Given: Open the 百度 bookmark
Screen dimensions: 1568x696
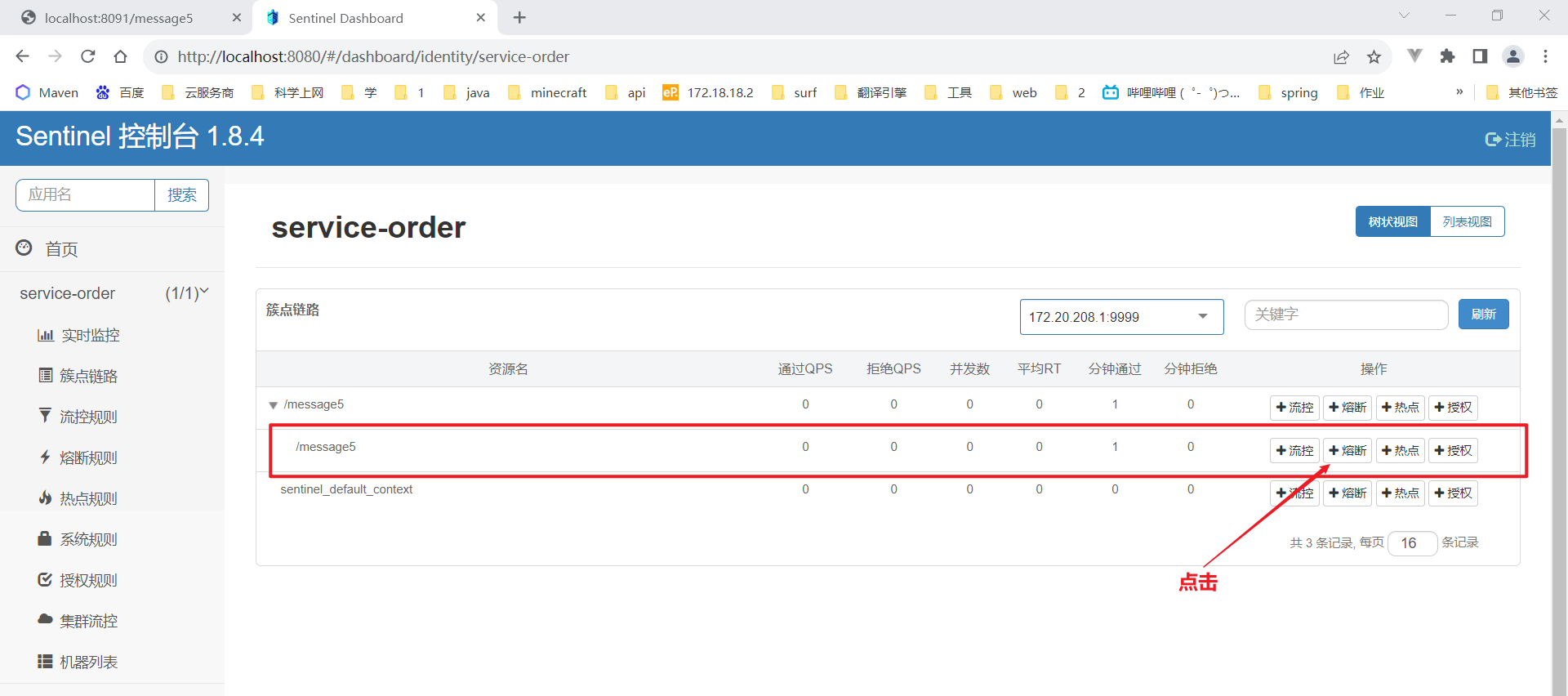Looking at the screenshot, I should (120, 92).
